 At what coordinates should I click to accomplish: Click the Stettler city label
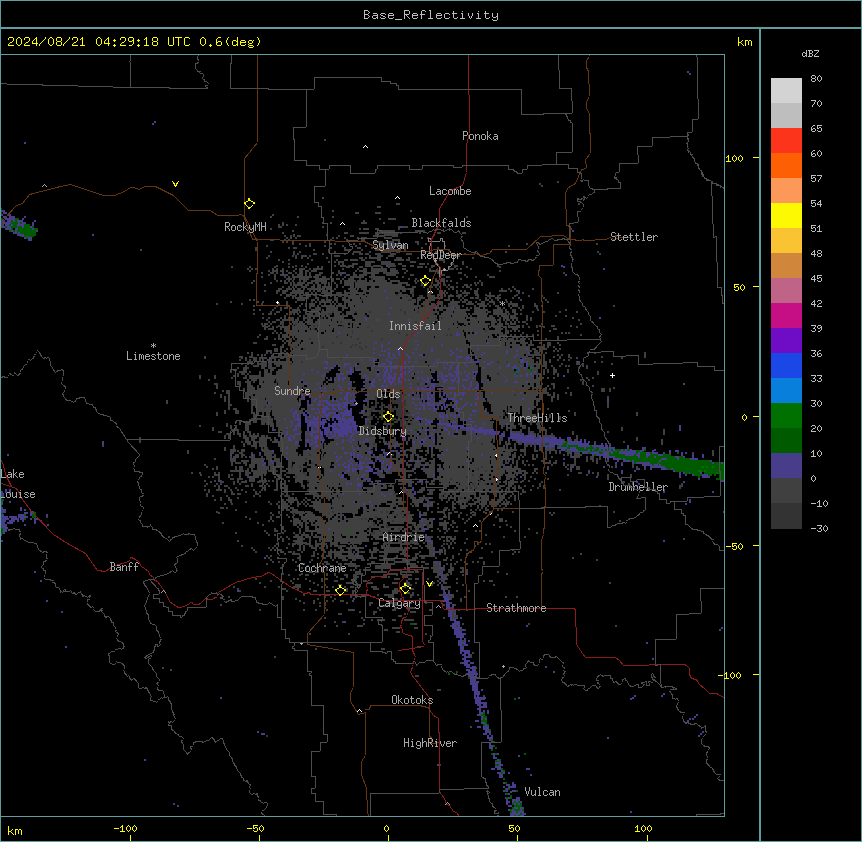click(634, 237)
